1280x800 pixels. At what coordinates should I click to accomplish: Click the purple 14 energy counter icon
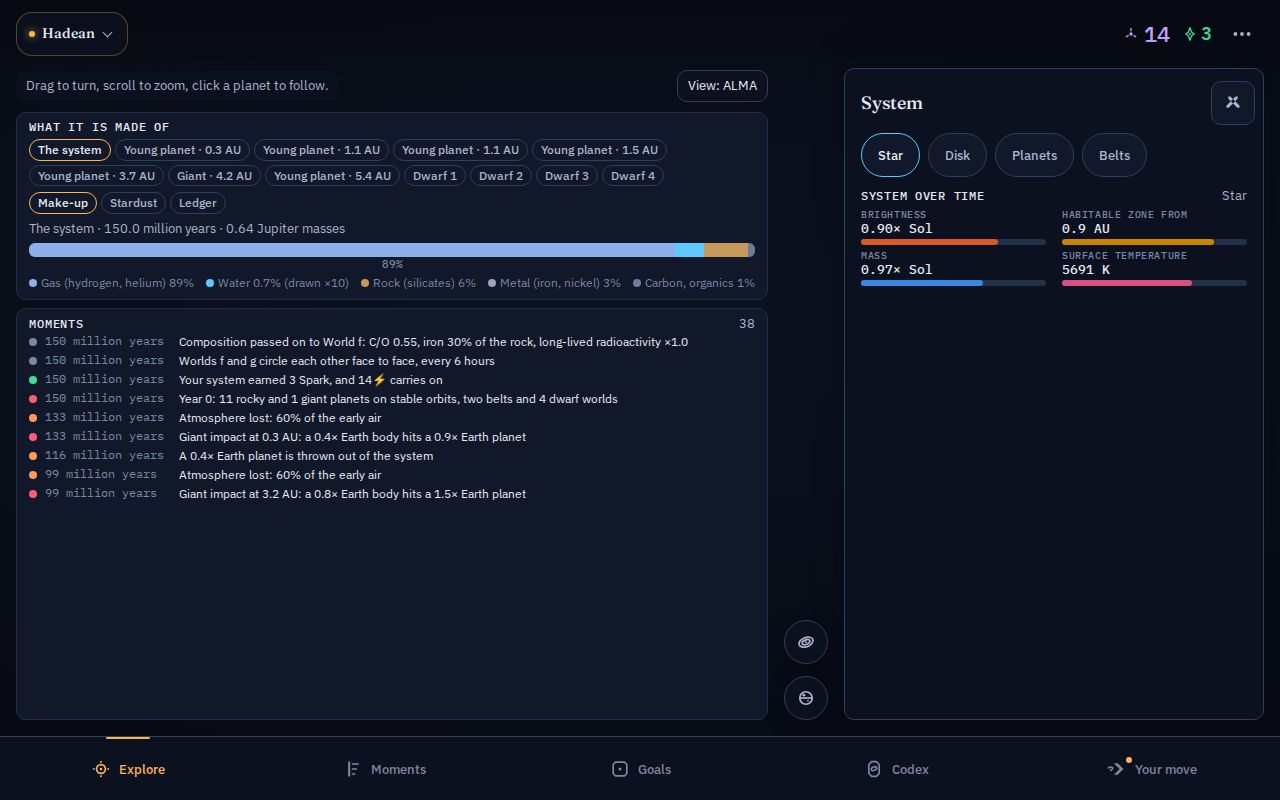[x=1131, y=34]
